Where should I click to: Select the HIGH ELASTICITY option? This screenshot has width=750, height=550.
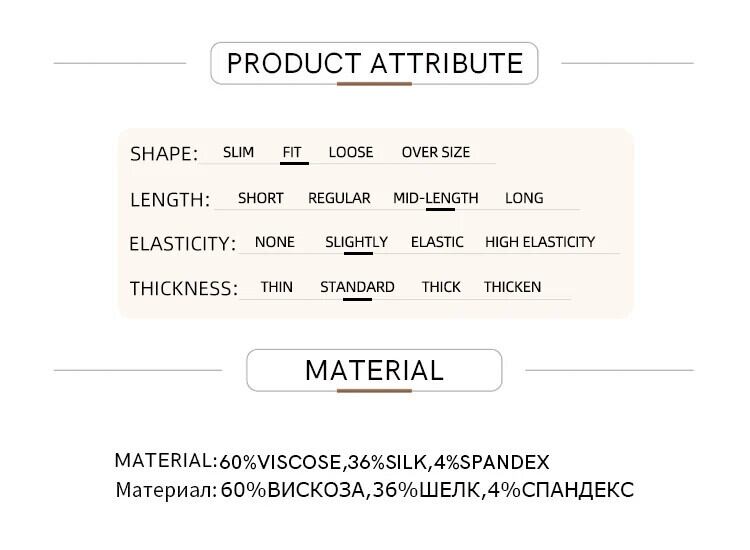point(540,242)
